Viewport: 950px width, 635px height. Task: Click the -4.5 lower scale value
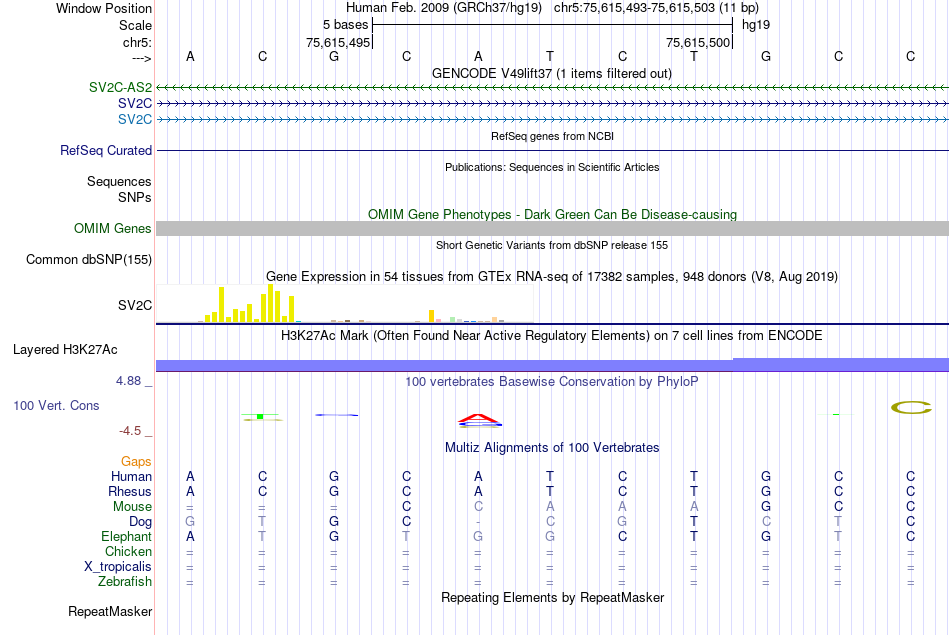click(x=130, y=431)
